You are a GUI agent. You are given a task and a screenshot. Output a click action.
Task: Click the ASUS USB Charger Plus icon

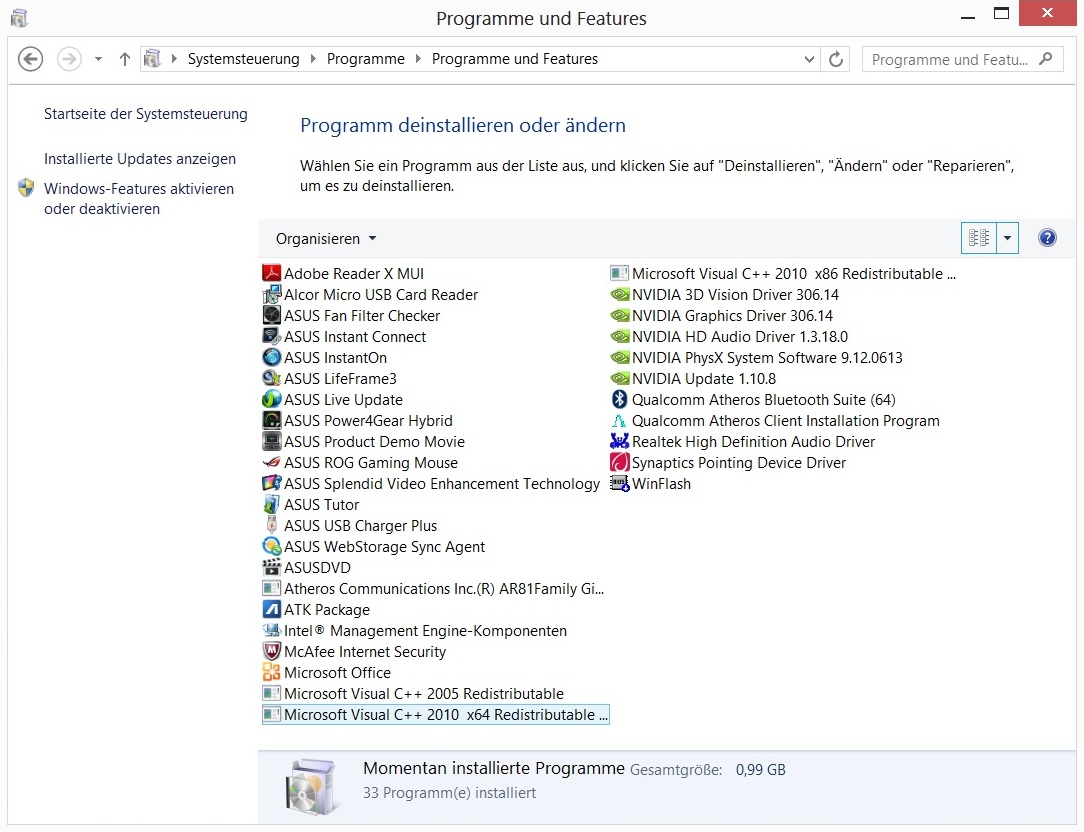click(272, 525)
